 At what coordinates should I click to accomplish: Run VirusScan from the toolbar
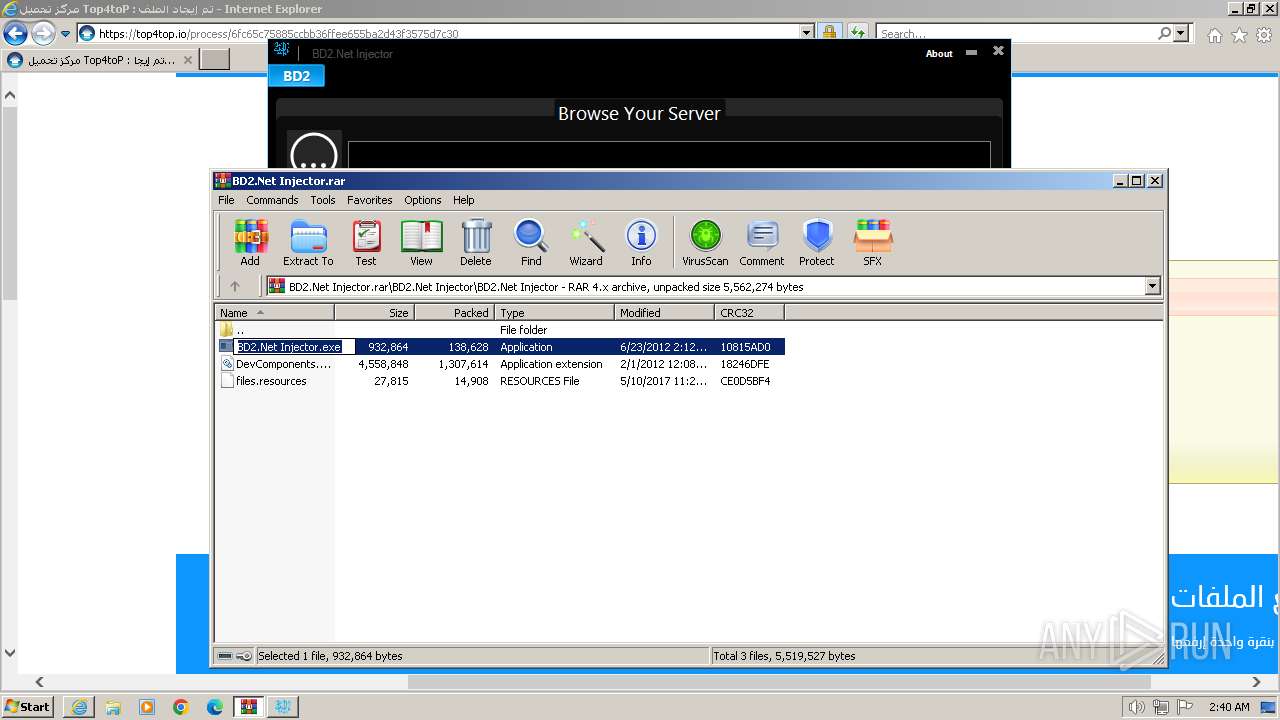click(705, 243)
